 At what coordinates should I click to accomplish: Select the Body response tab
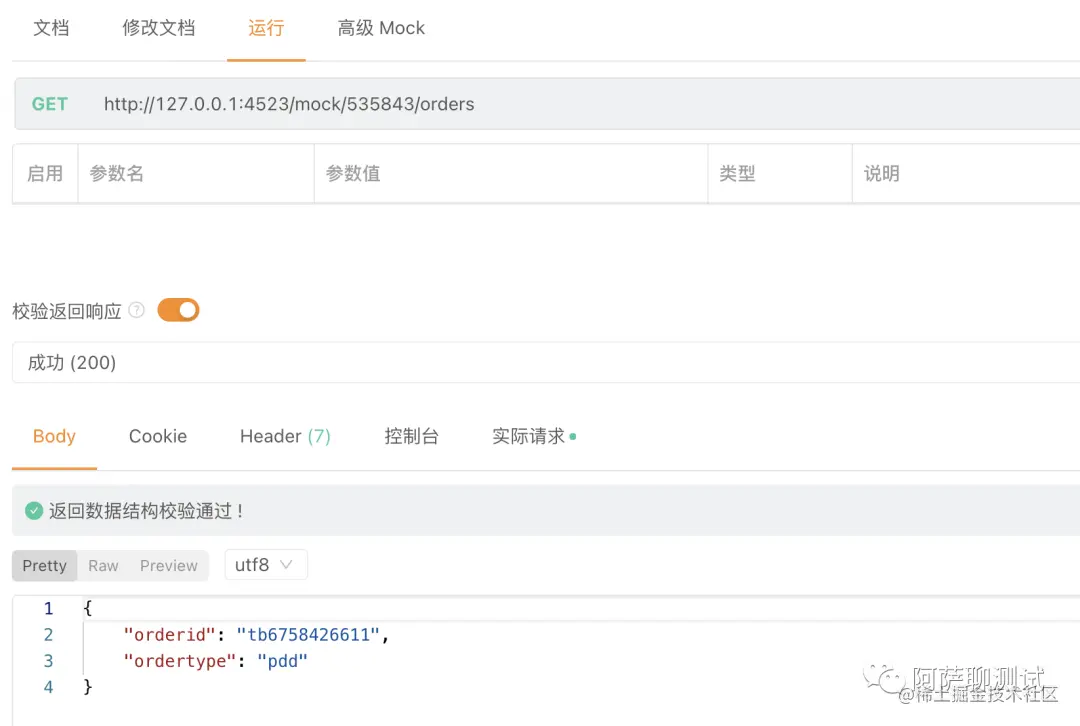54,436
